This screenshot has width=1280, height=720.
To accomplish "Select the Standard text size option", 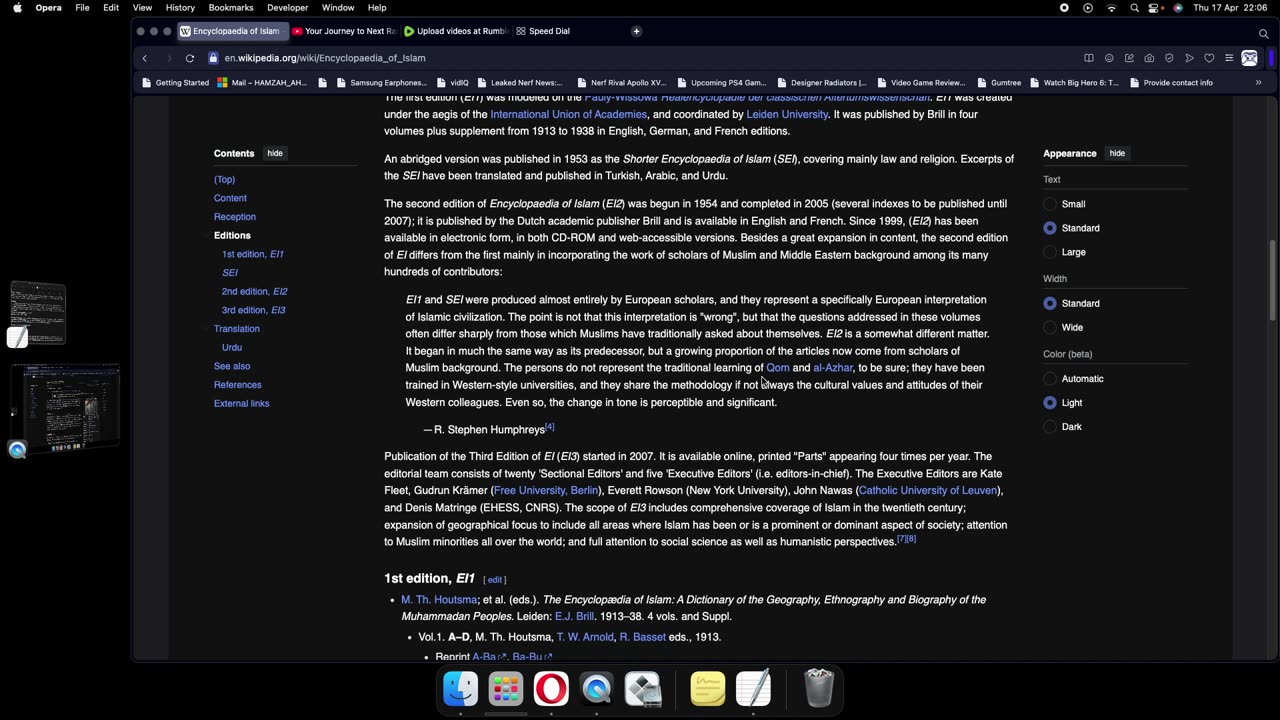I will tap(1050, 228).
